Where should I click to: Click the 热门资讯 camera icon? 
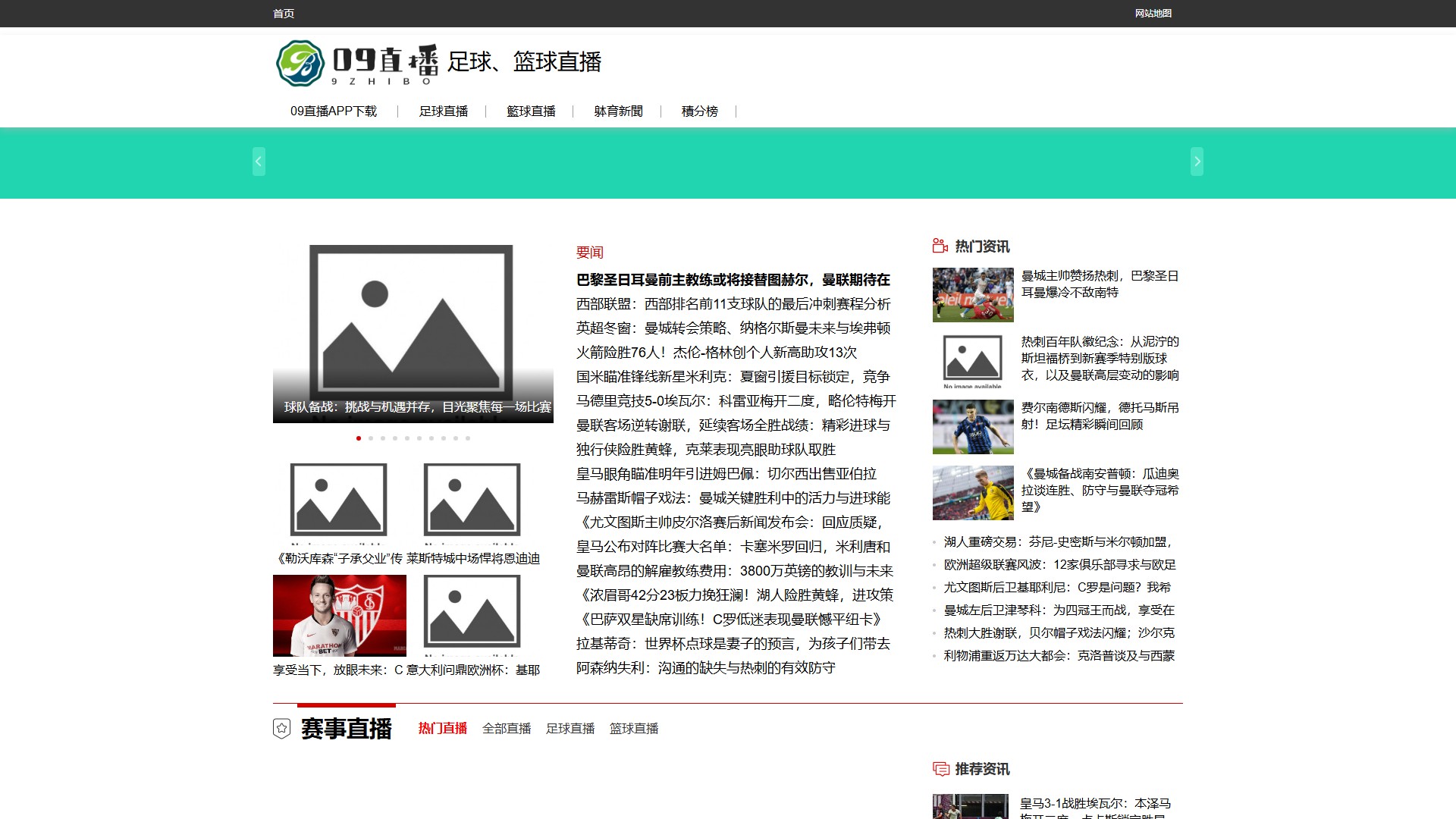(940, 246)
